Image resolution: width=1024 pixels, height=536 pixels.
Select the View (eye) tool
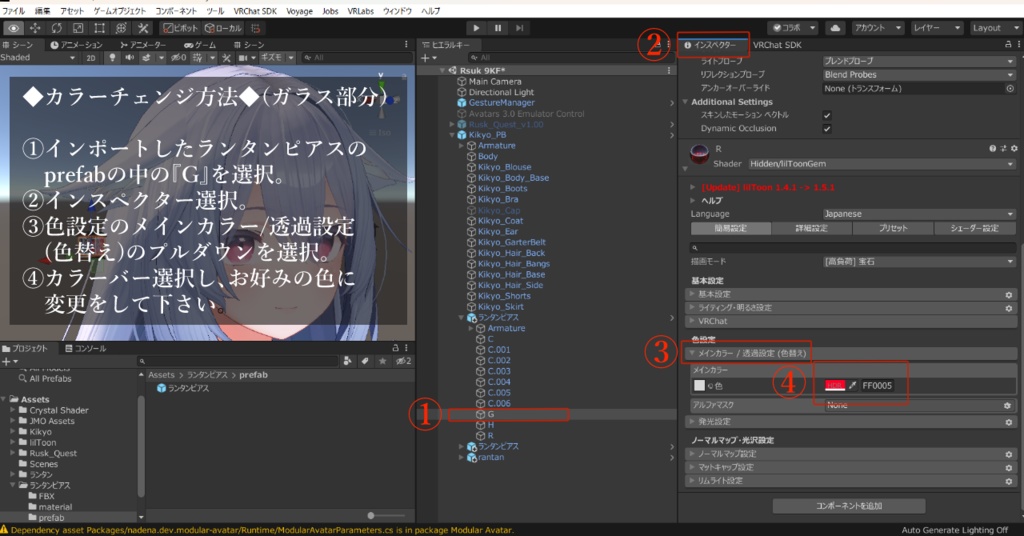point(13,28)
